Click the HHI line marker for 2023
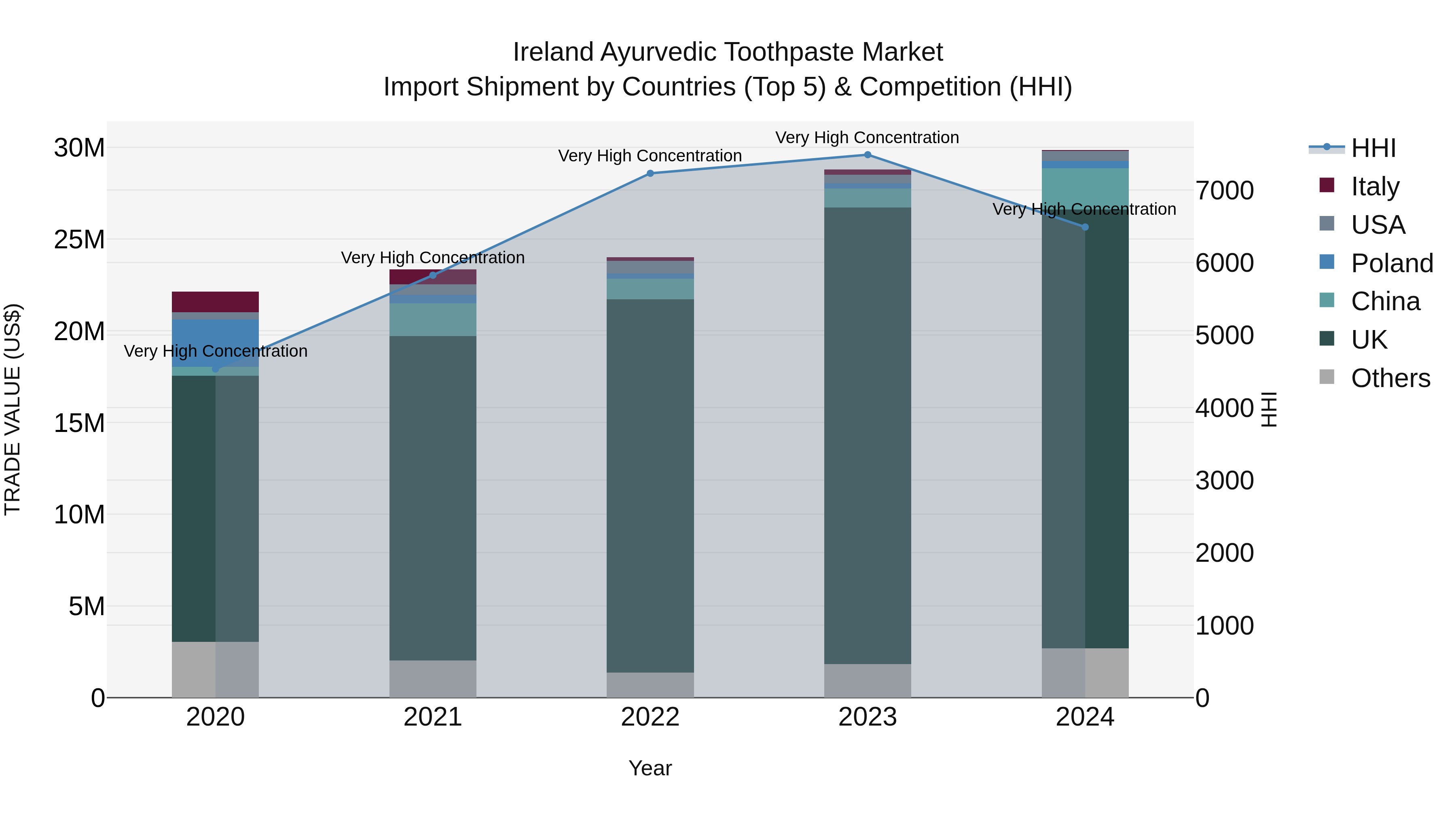Viewport: 1456px width, 819px height. pos(868,155)
